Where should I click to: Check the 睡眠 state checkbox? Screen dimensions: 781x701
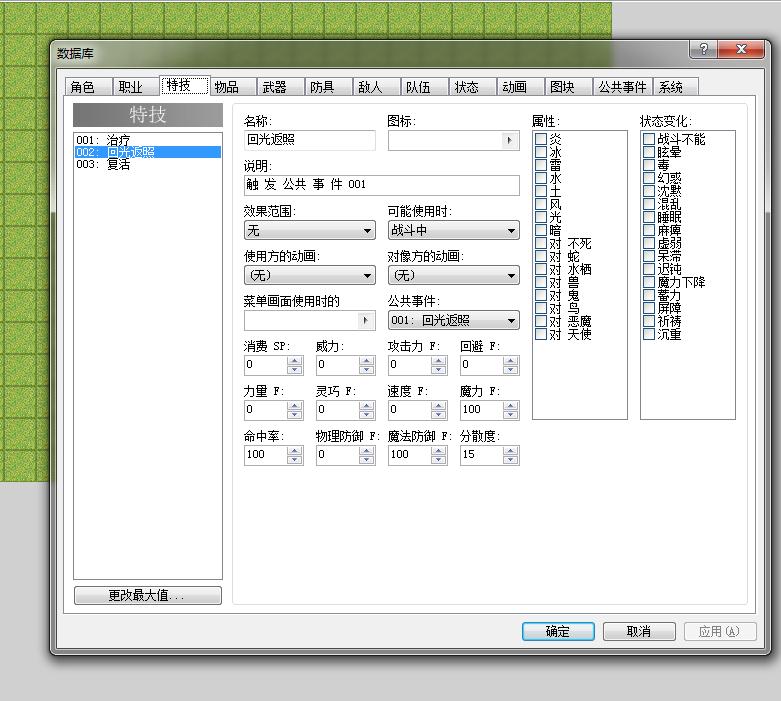pyautogui.click(x=649, y=217)
